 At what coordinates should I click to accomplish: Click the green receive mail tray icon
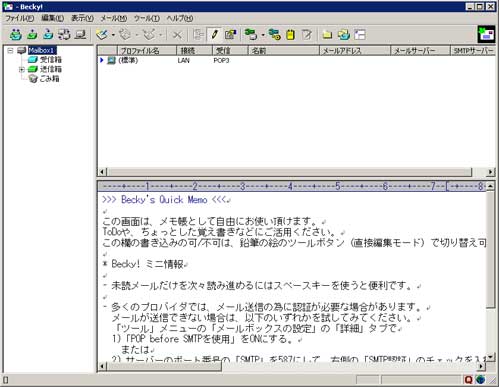[32, 34]
